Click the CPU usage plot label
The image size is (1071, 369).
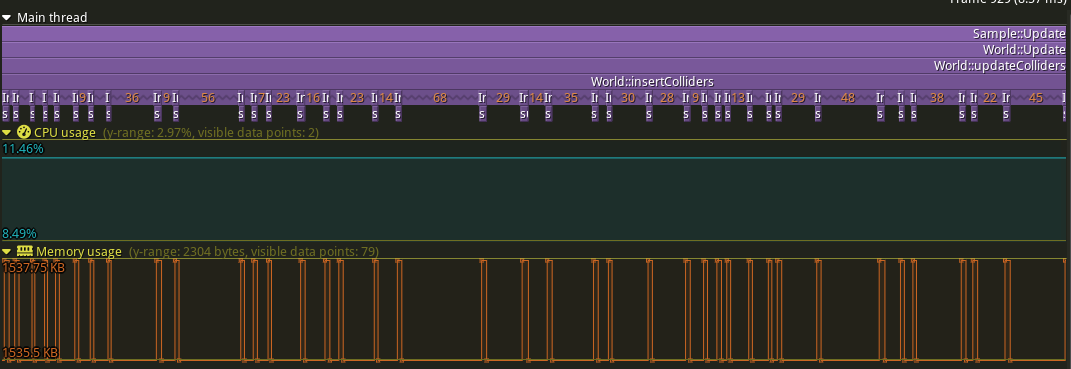65,133
